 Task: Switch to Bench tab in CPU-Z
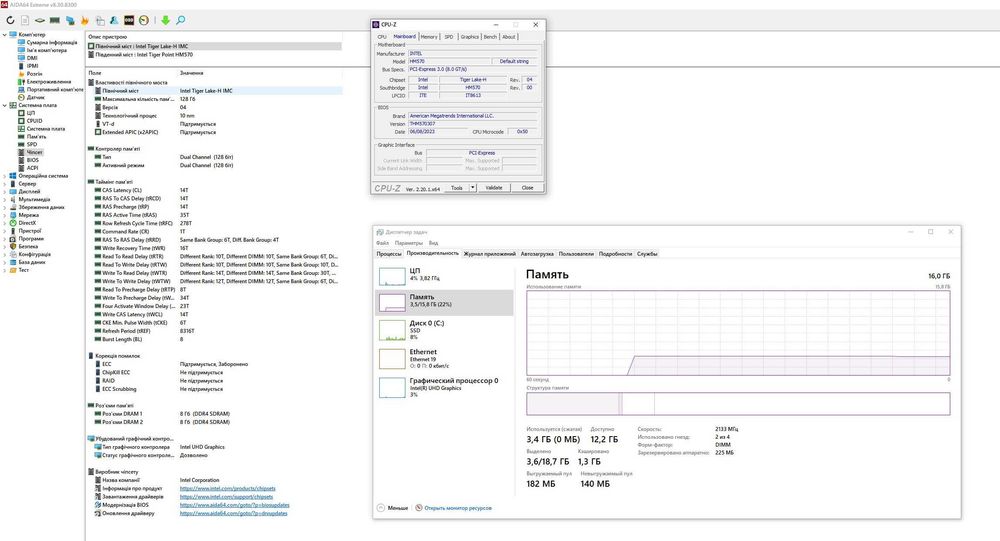pyautogui.click(x=490, y=37)
